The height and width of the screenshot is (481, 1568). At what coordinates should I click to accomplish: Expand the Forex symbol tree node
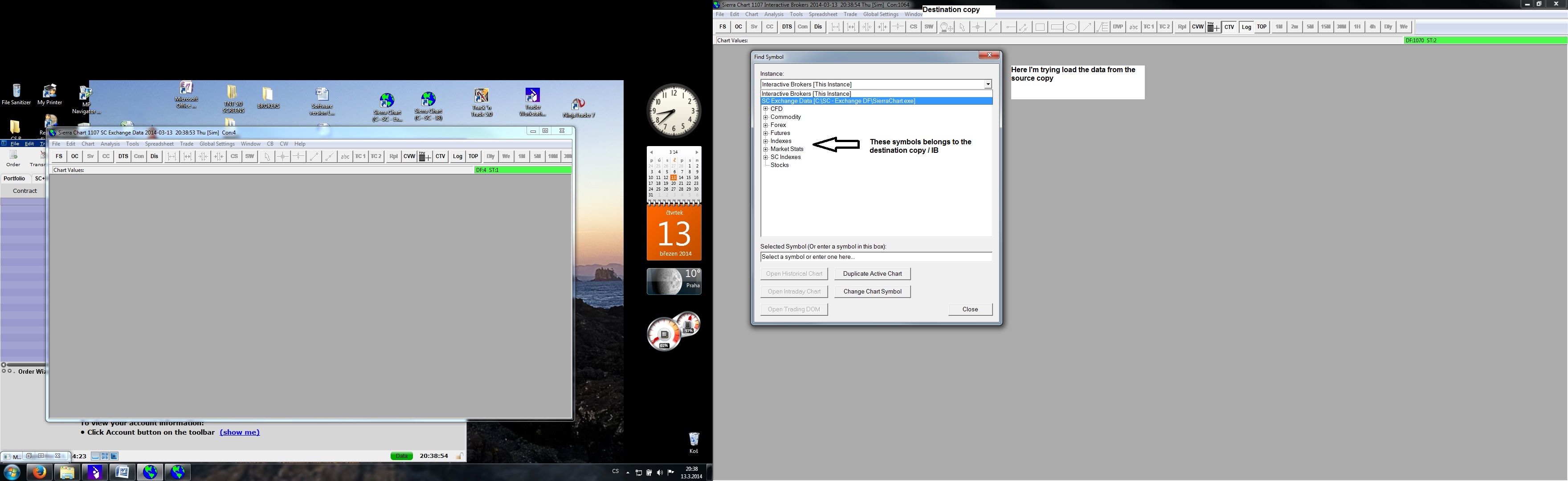click(766, 125)
